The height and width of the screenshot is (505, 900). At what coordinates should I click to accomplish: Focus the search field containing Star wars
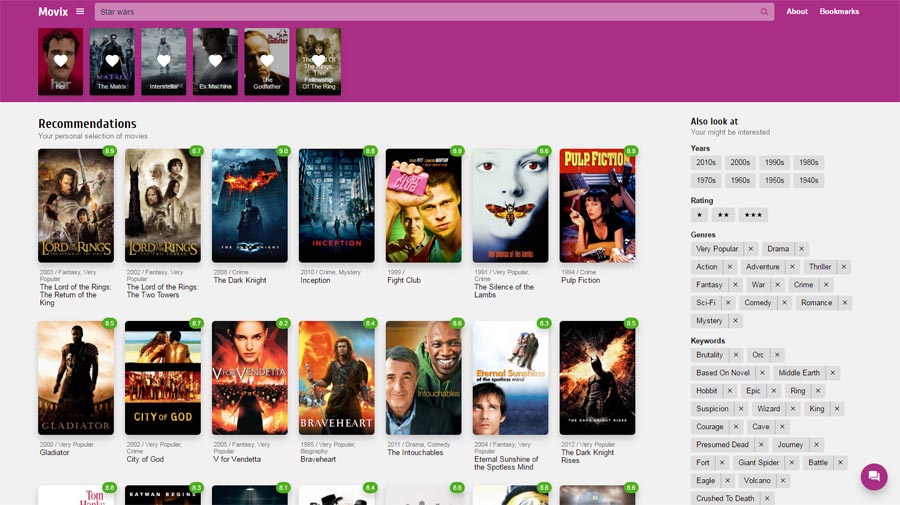point(420,12)
